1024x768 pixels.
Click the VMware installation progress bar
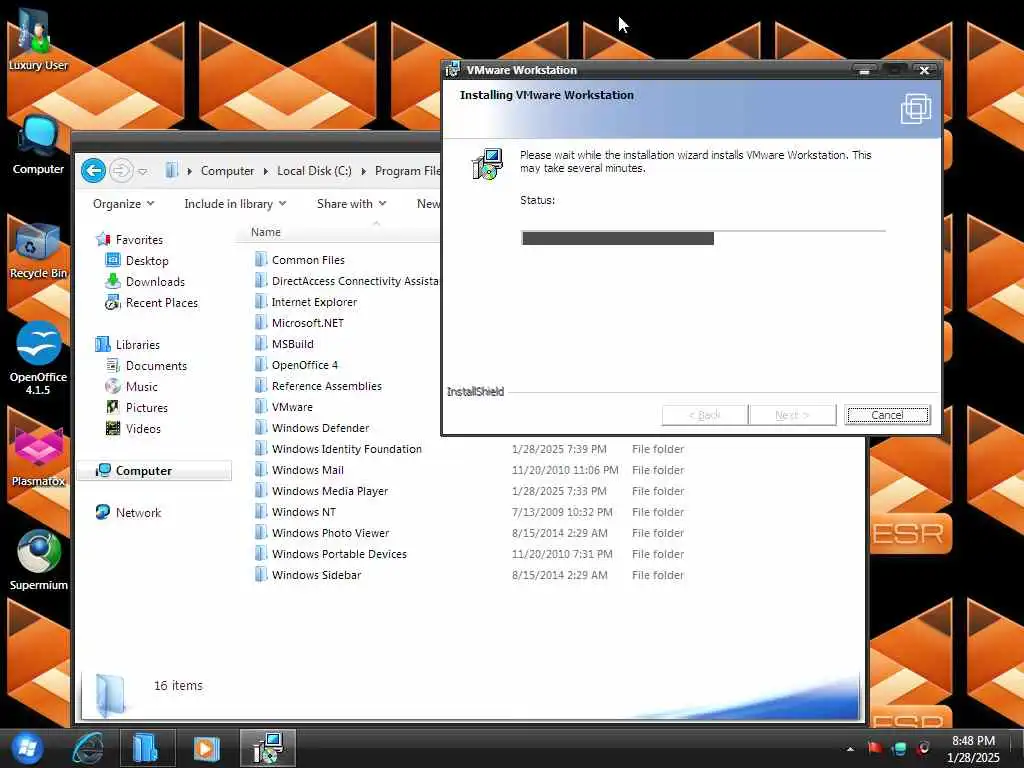pyautogui.click(x=703, y=238)
